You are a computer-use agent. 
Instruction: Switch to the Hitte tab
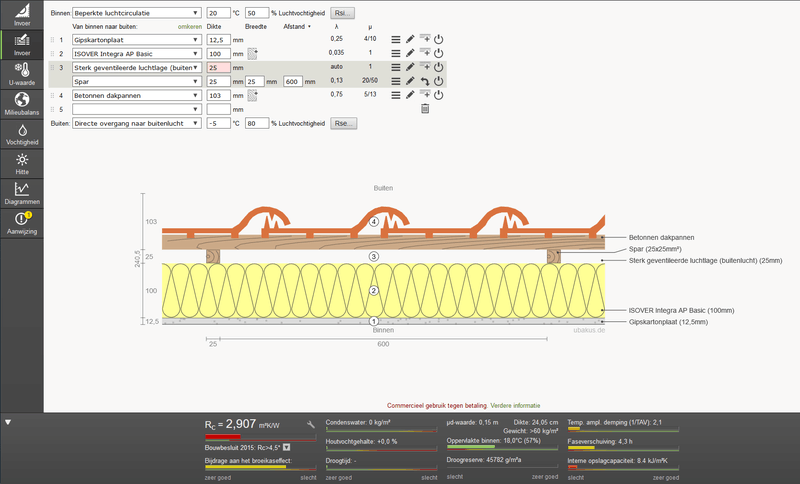22,163
